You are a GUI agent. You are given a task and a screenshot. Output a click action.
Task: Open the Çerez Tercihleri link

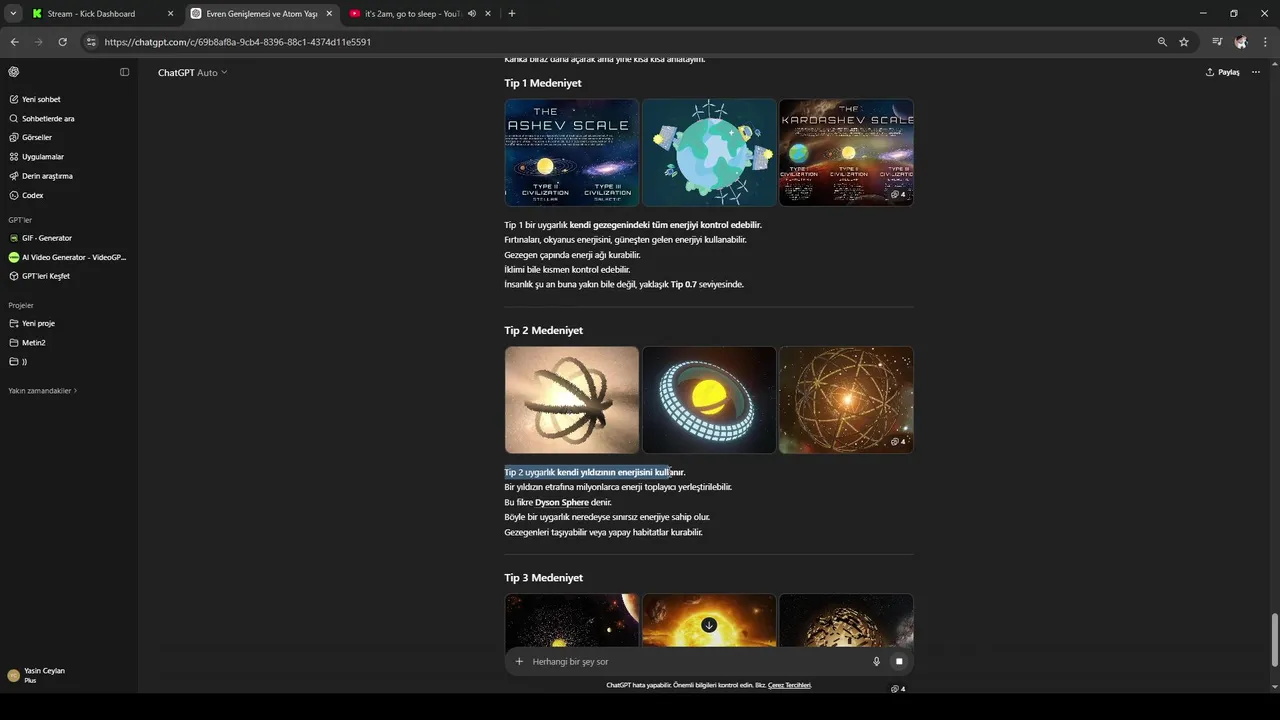pyautogui.click(x=789, y=685)
